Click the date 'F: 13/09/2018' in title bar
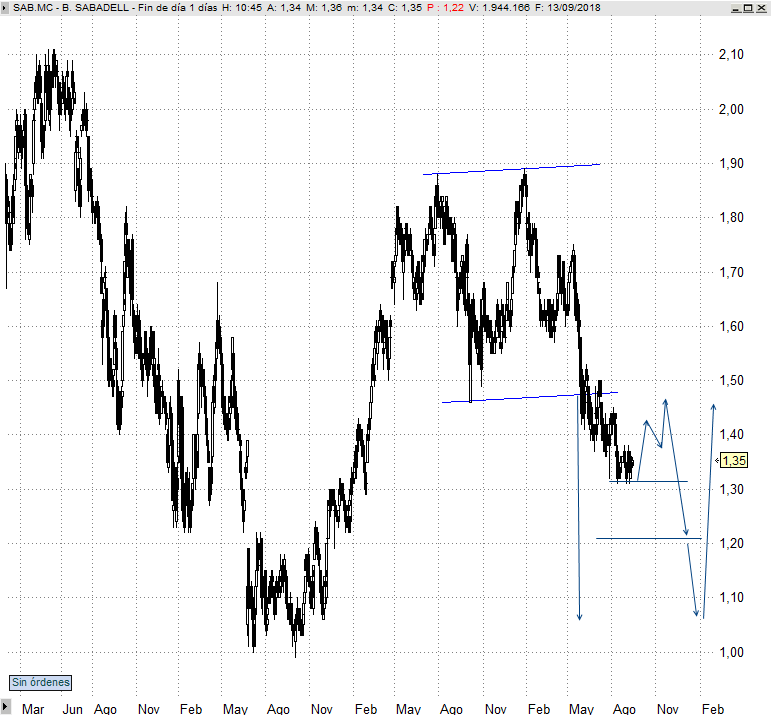The height and width of the screenshot is (715, 771). (x=568, y=8)
